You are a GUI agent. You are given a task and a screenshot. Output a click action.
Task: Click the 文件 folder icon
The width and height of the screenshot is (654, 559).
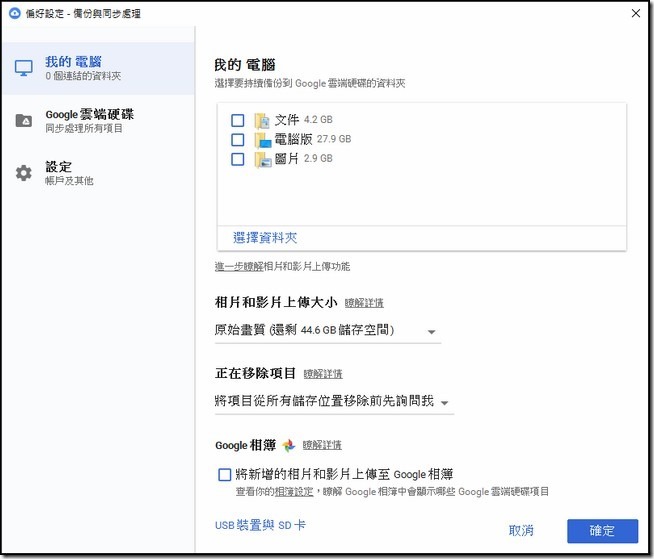263,121
